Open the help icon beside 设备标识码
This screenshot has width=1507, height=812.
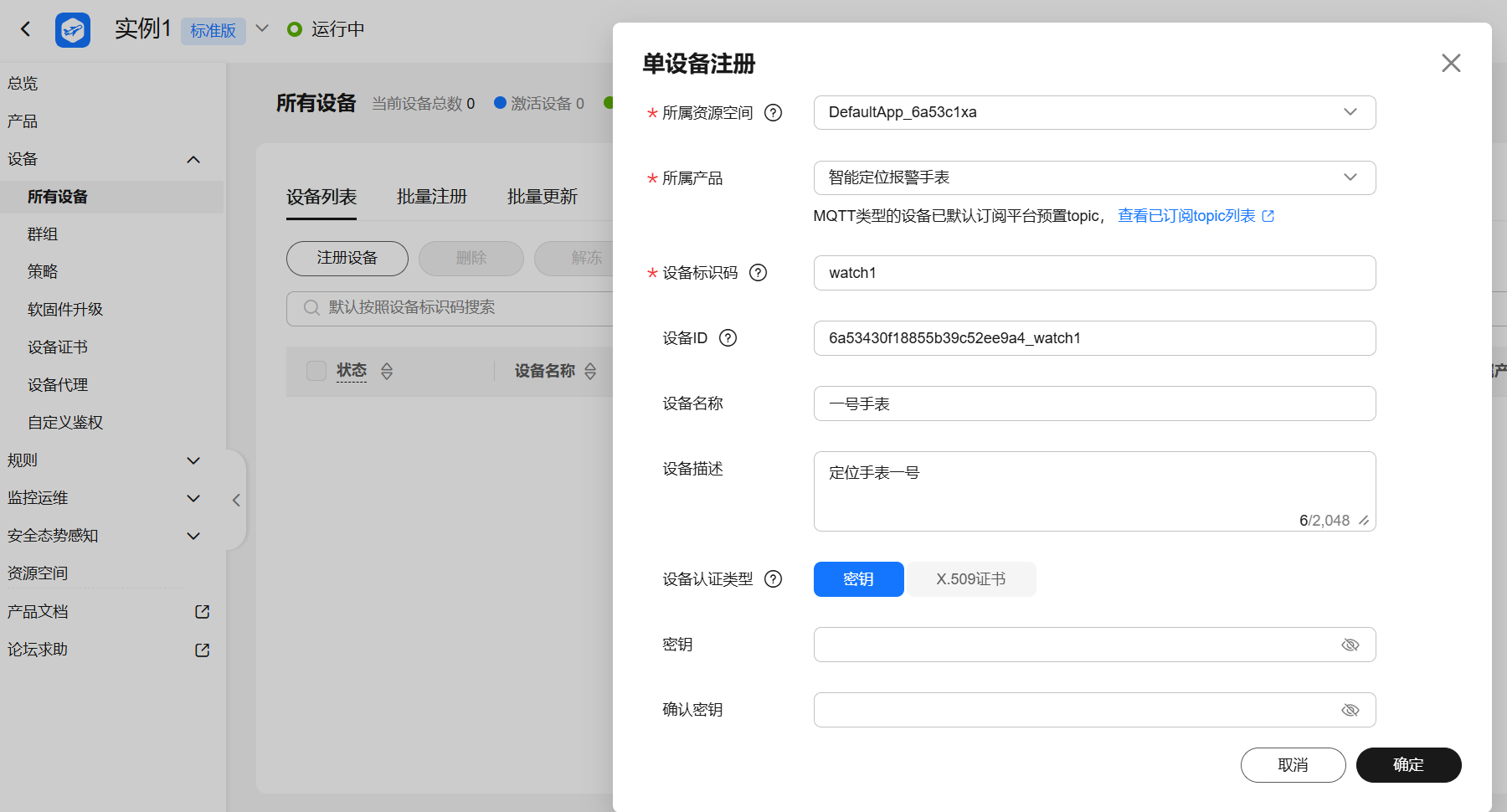click(x=758, y=273)
